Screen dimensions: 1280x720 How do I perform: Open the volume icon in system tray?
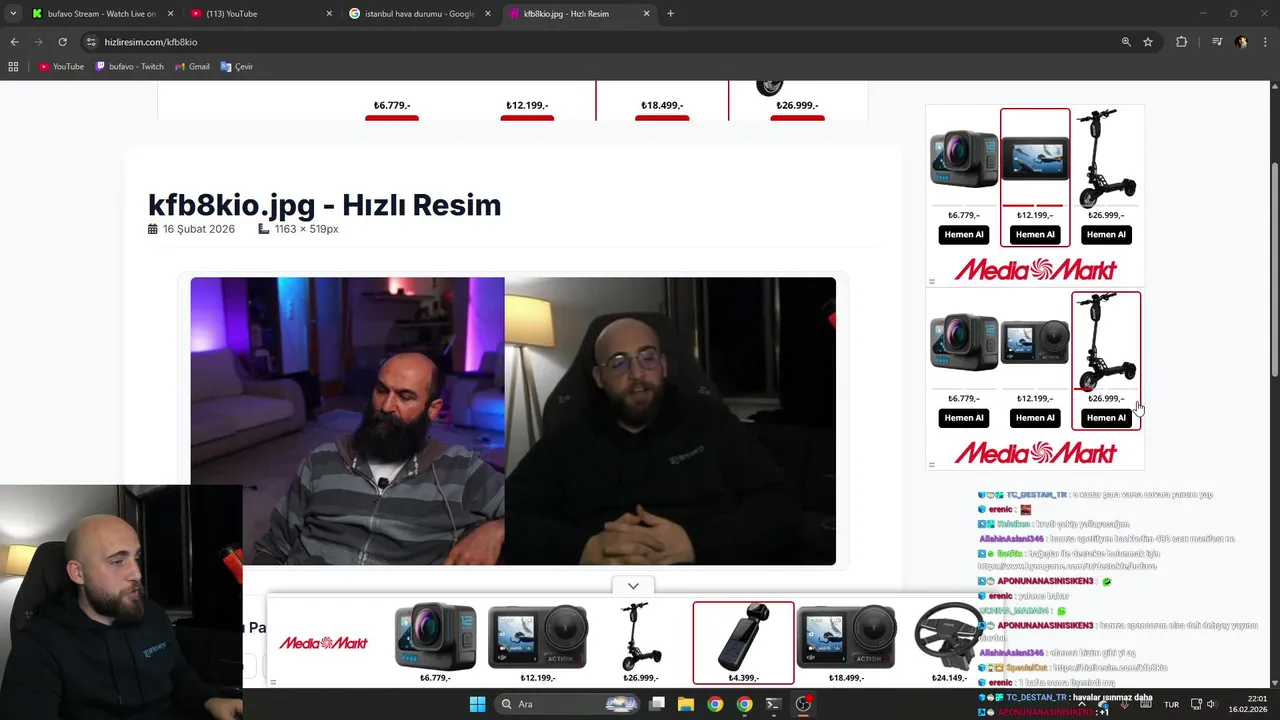pyautogui.click(x=1211, y=705)
